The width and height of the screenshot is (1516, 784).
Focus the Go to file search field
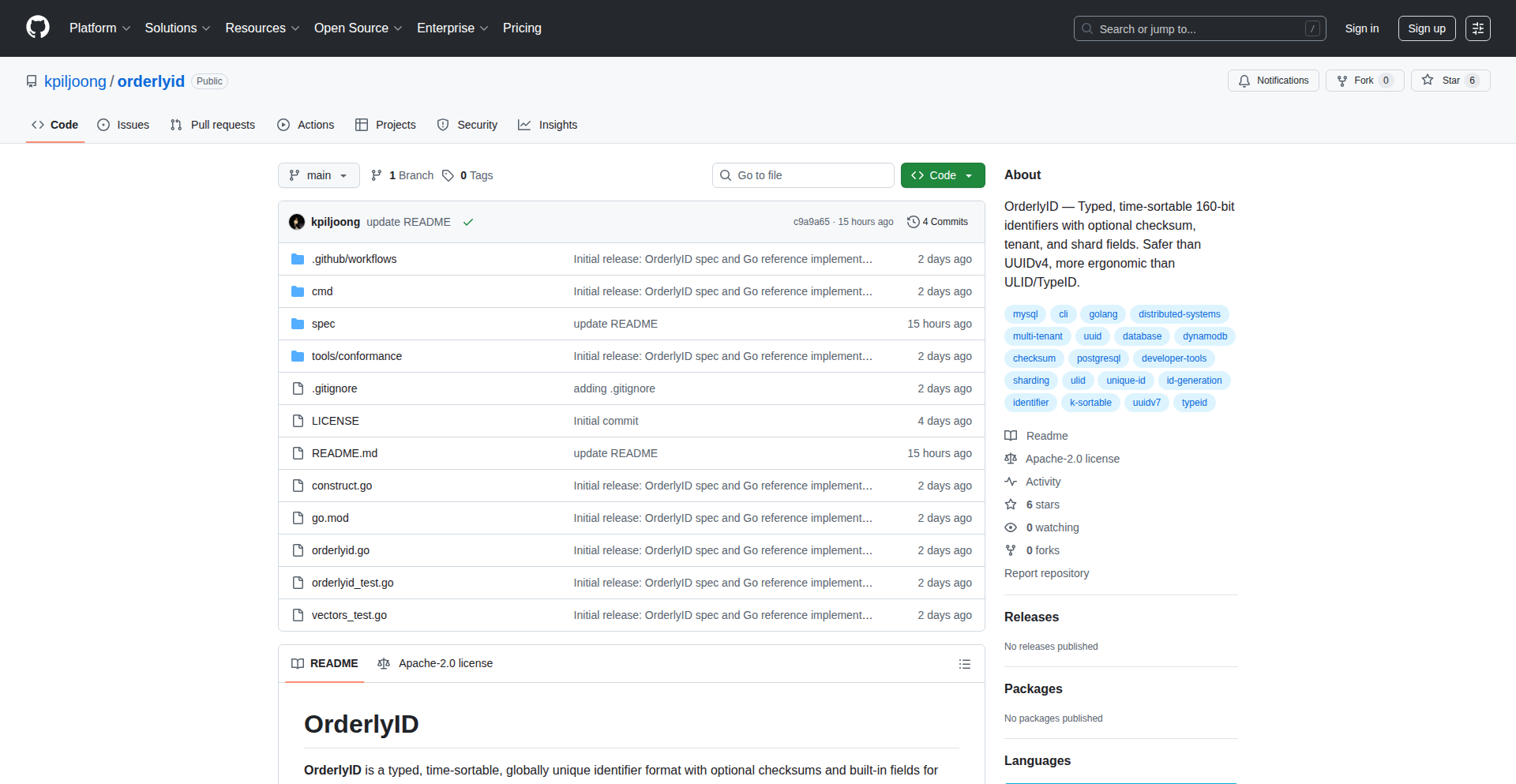[803, 175]
